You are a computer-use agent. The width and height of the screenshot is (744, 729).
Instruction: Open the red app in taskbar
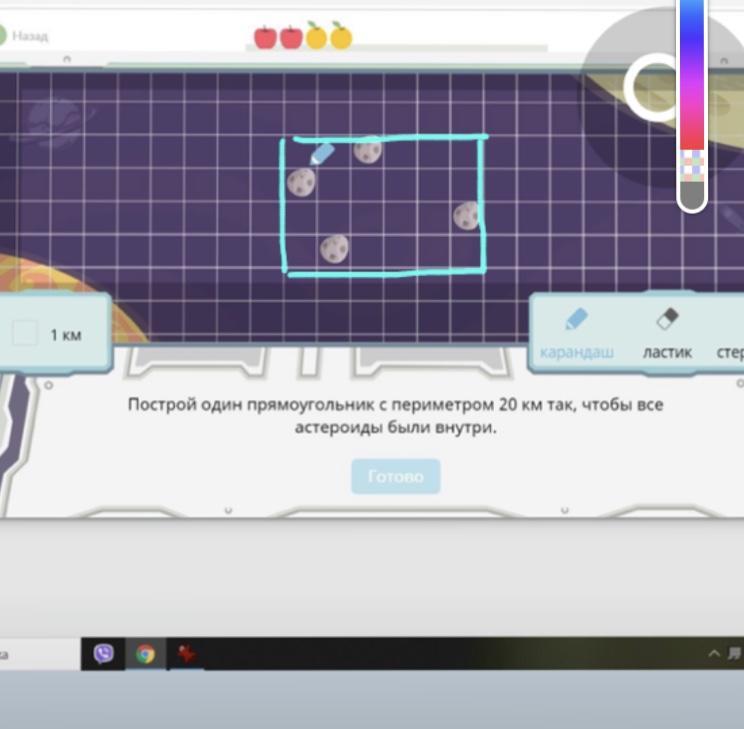[x=186, y=654]
